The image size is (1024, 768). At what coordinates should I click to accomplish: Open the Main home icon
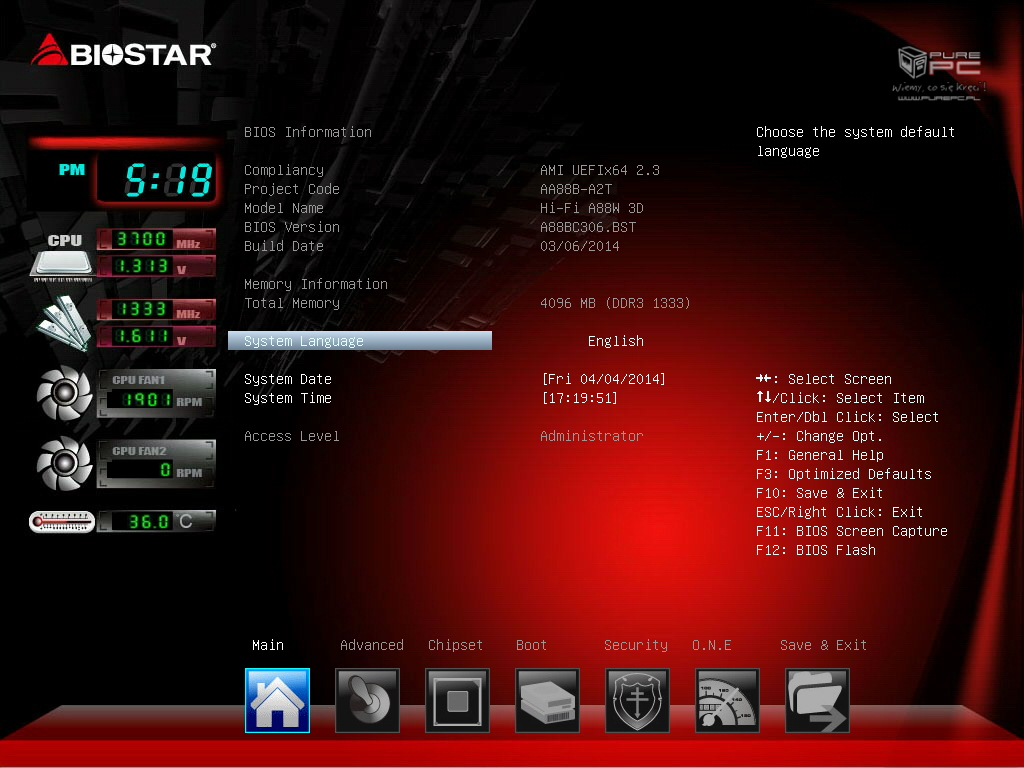click(277, 700)
